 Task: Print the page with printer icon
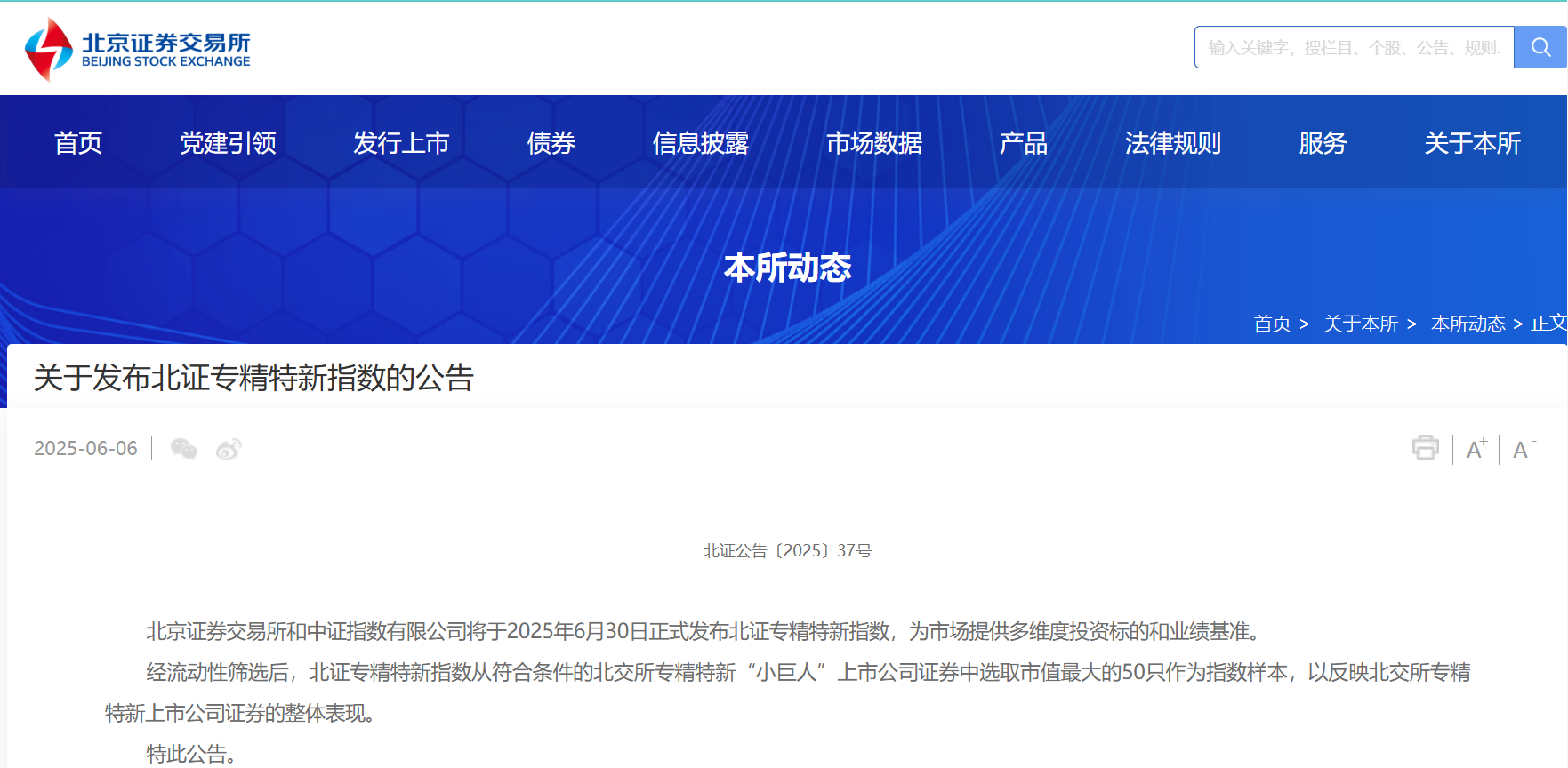tap(1425, 448)
